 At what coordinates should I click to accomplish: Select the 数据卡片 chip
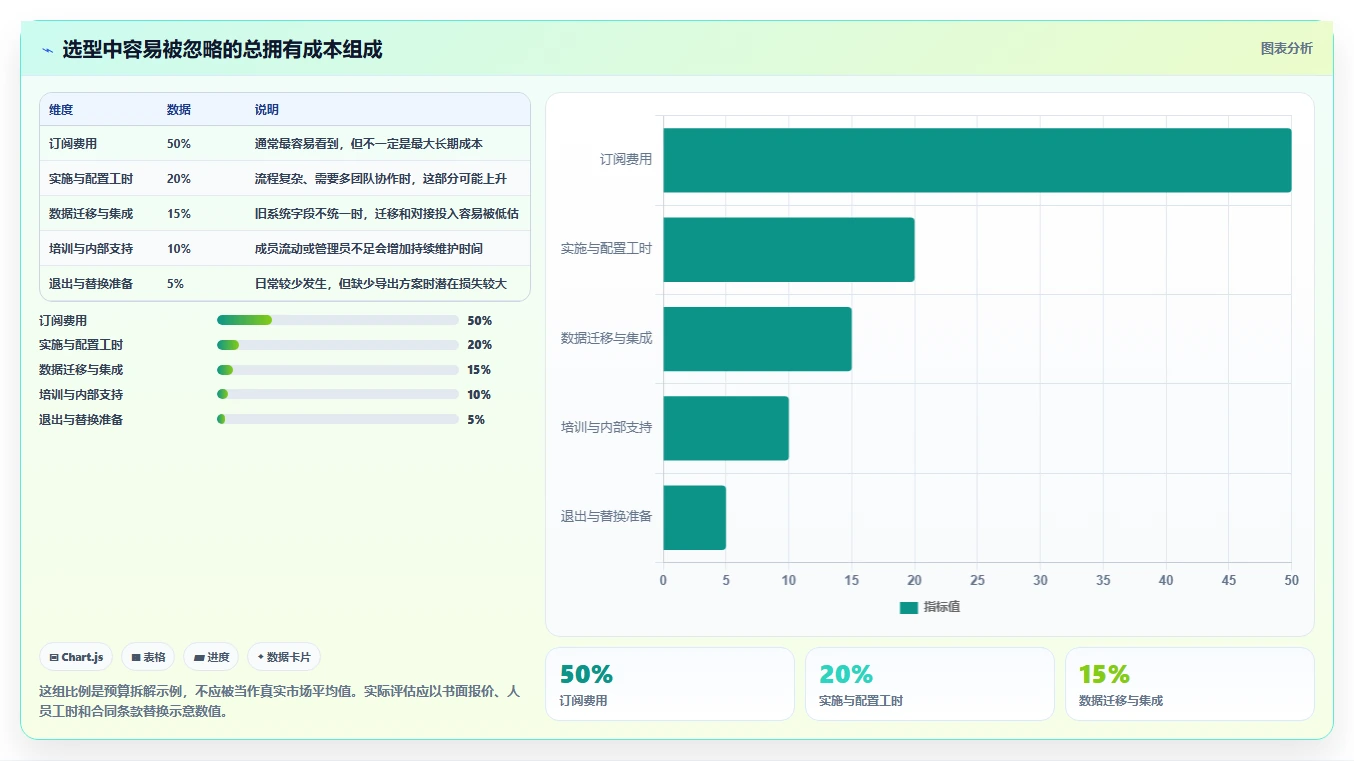tap(284, 657)
